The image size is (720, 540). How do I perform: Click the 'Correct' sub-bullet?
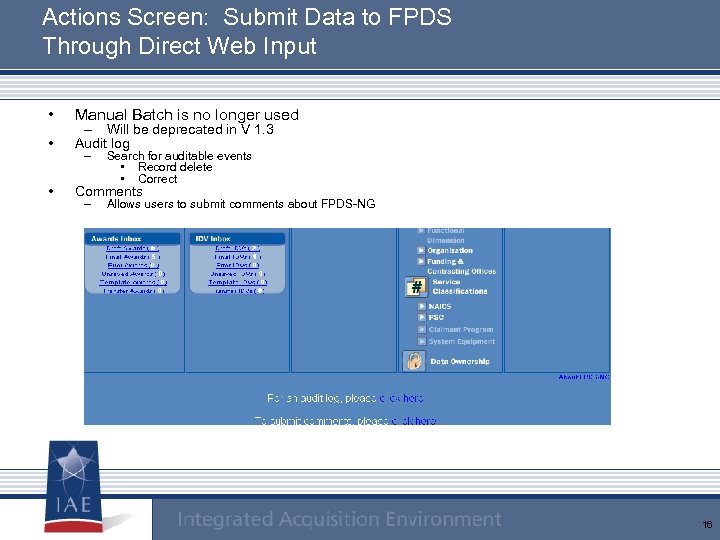[158, 179]
